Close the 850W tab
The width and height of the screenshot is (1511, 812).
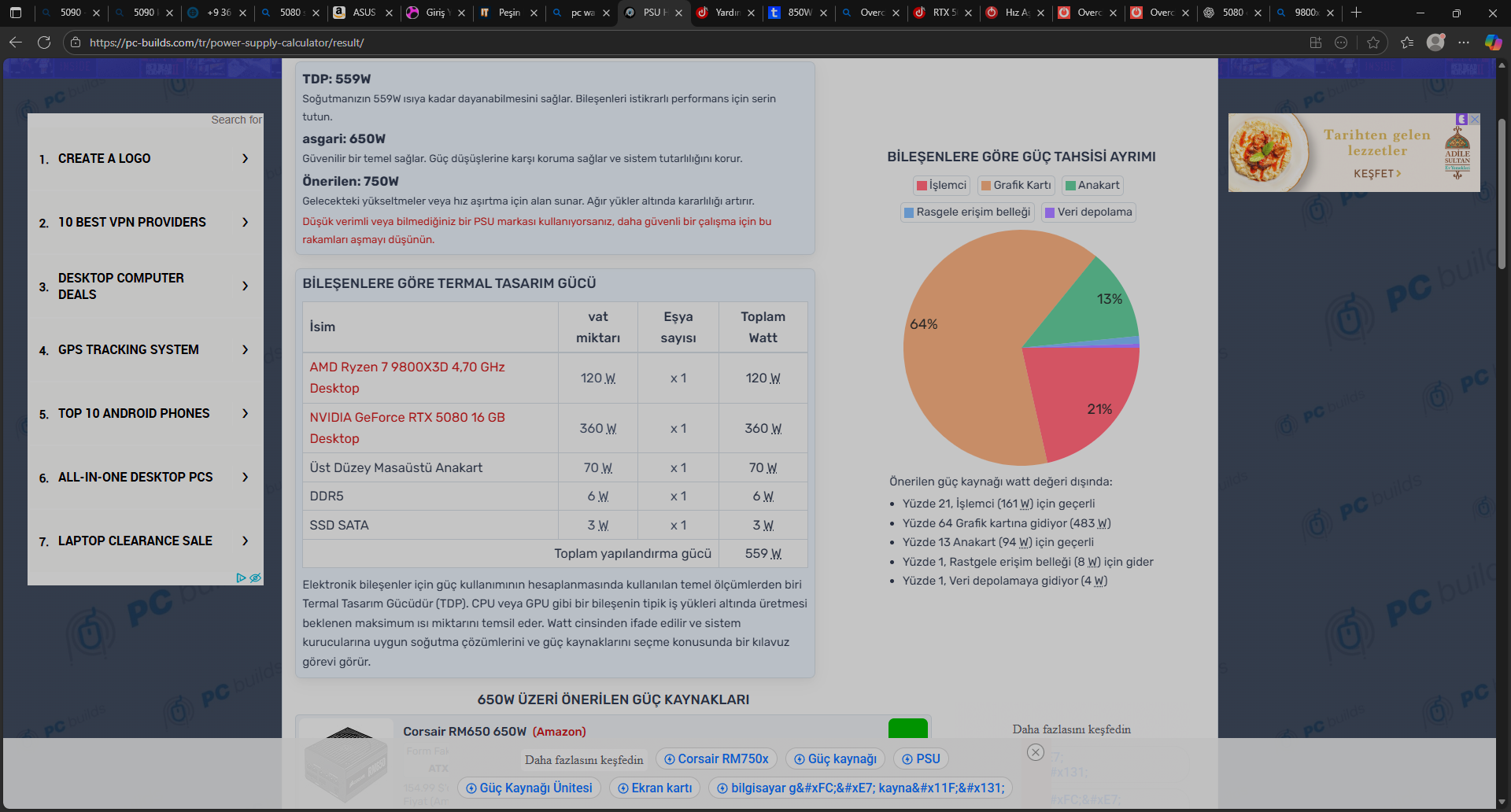[823, 13]
